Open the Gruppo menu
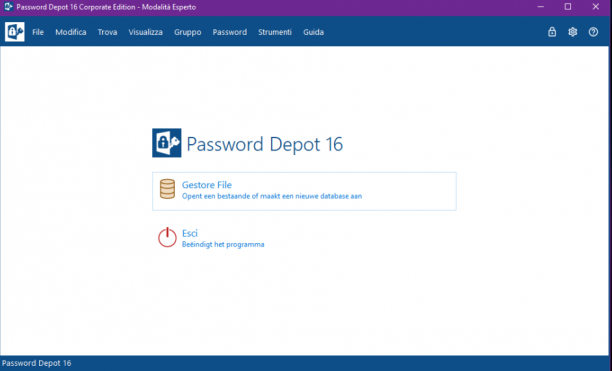Image resolution: width=612 pixels, height=371 pixels. point(188,32)
